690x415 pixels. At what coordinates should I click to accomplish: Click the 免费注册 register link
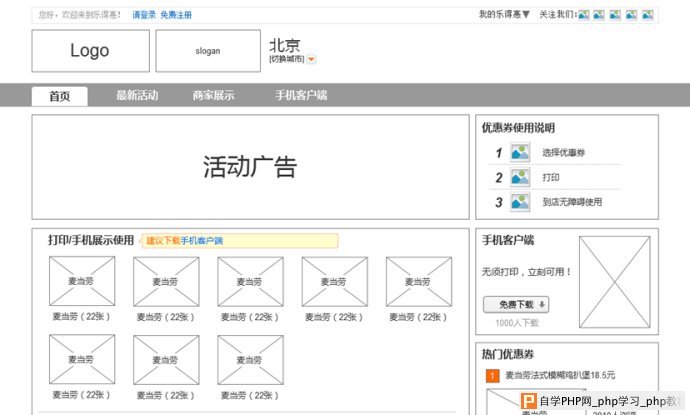pos(176,15)
